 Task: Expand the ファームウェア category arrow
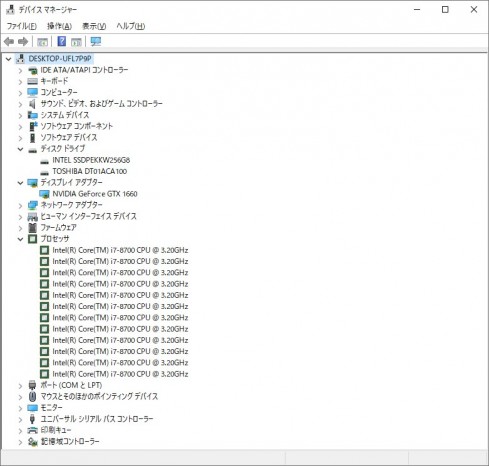(x=20, y=228)
